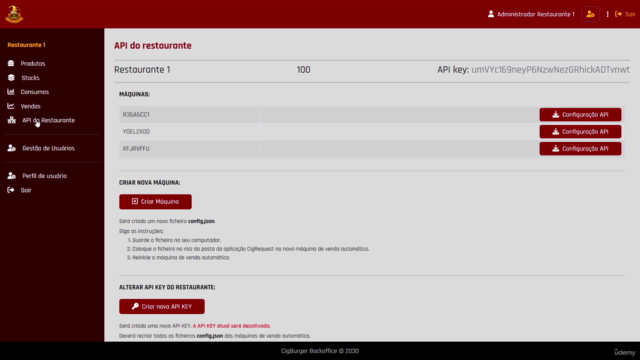
Task: Click the Stocks layers icon in sidebar
Action: pyautogui.click(x=11, y=78)
